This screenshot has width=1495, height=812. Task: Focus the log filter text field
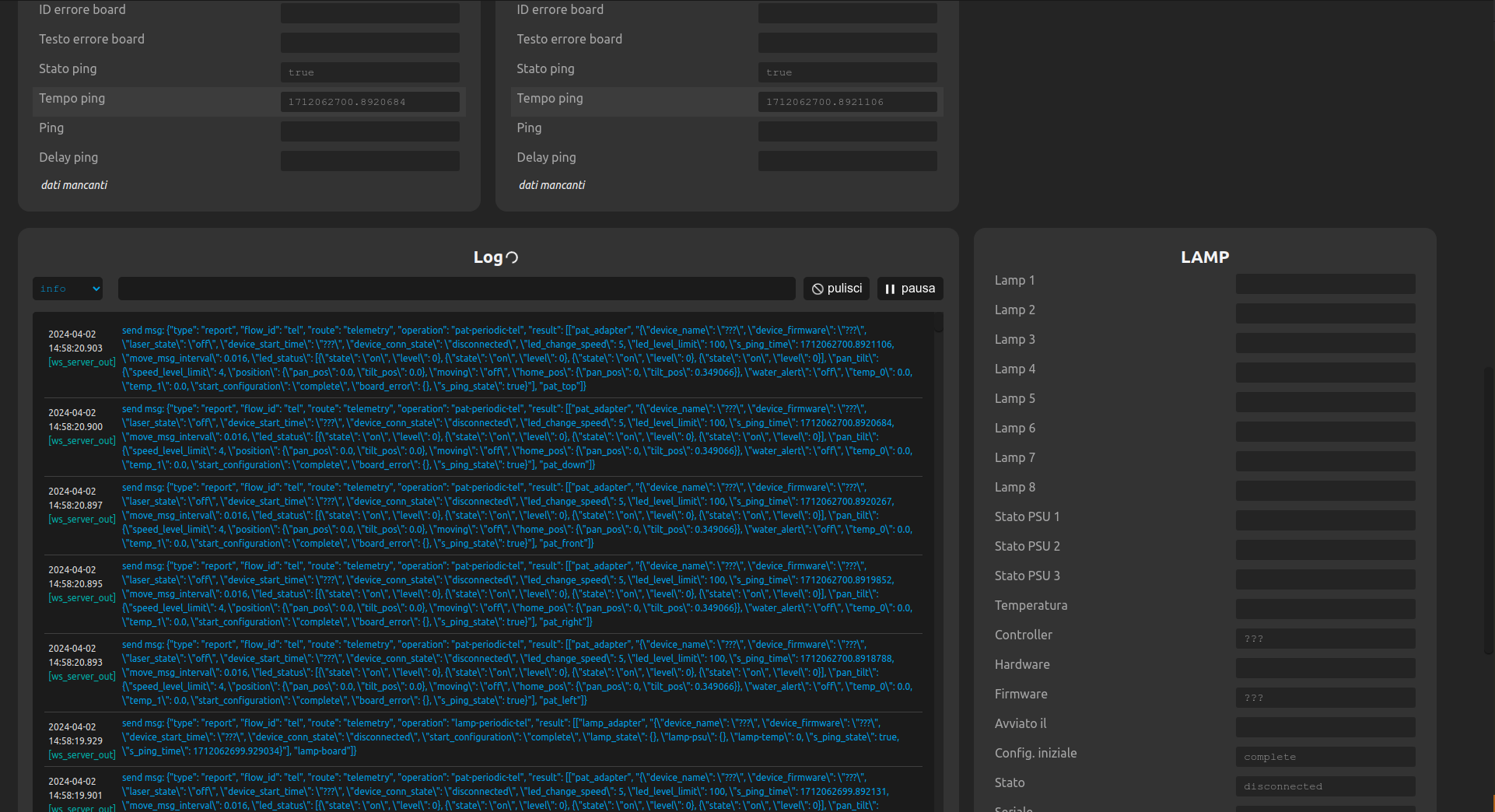pyautogui.click(x=457, y=289)
